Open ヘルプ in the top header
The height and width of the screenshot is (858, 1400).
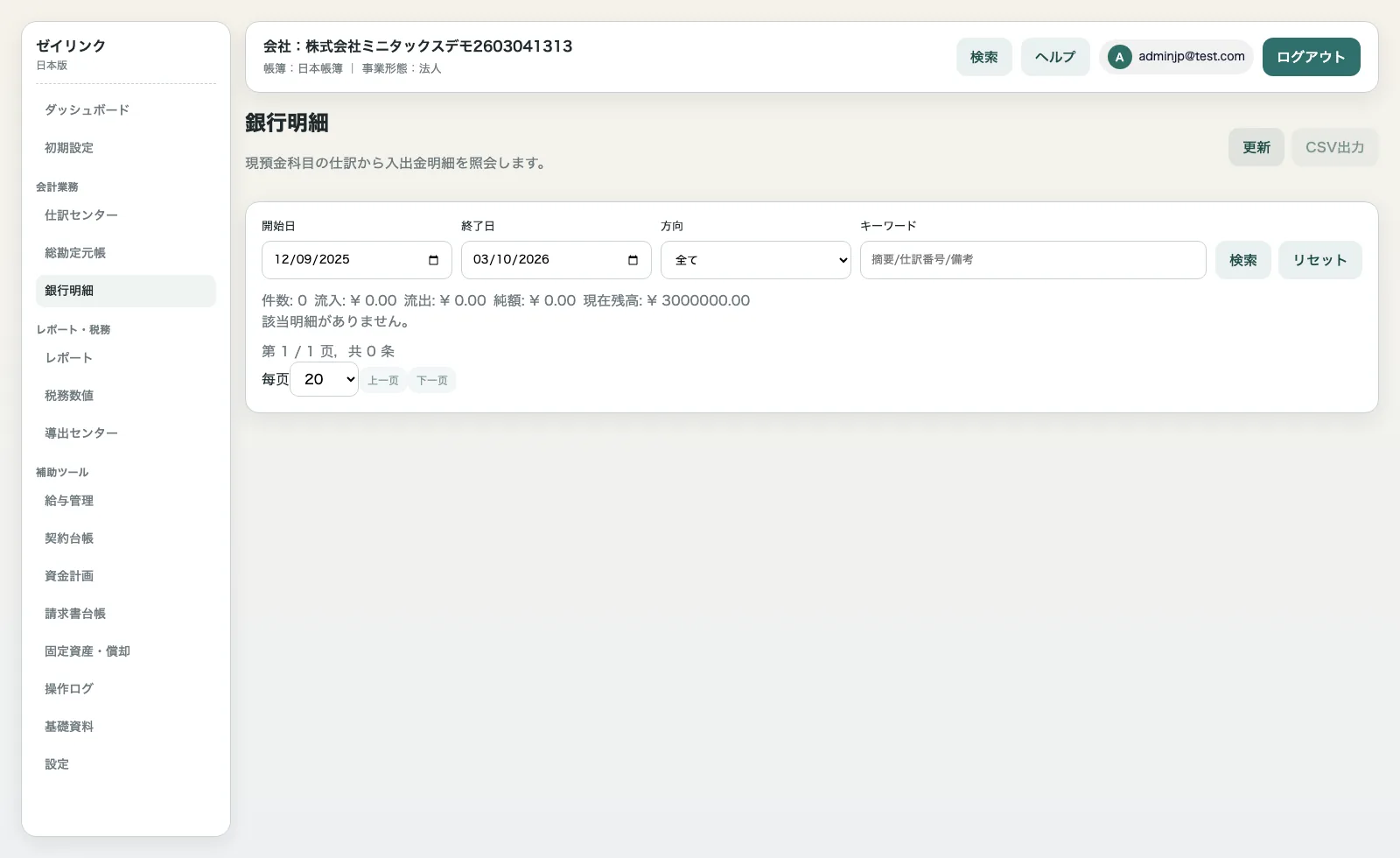point(1054,57)
